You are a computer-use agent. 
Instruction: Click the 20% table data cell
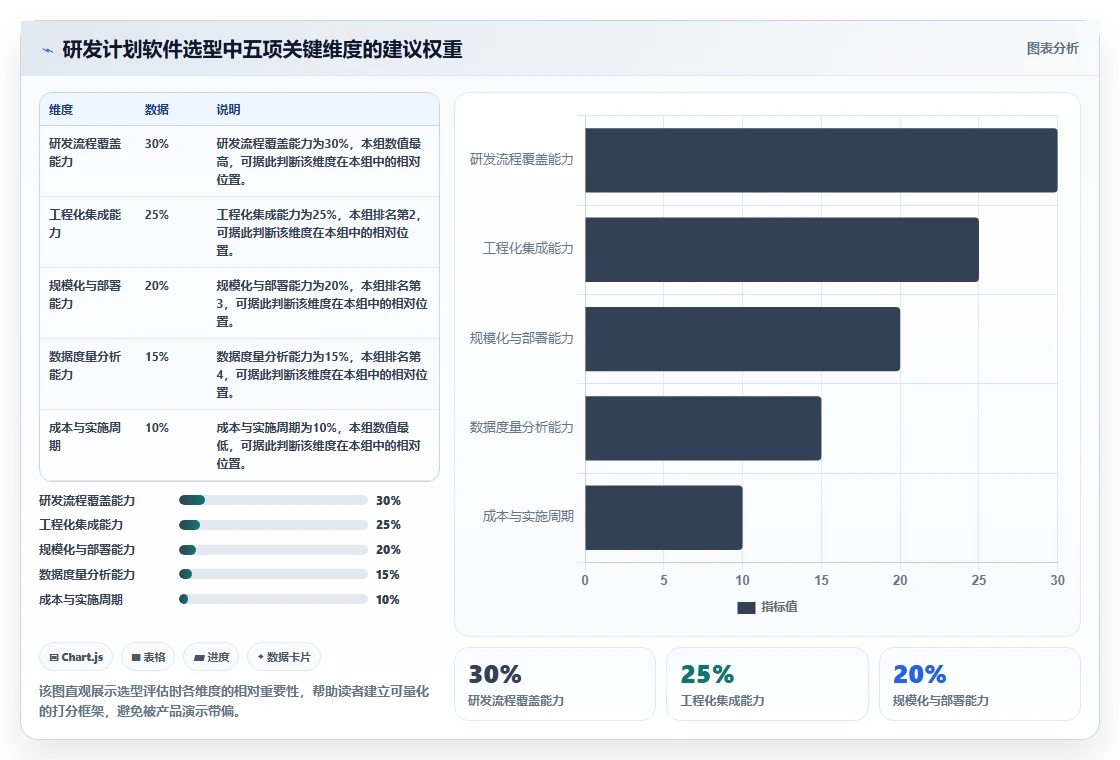(x=156, y=286)
